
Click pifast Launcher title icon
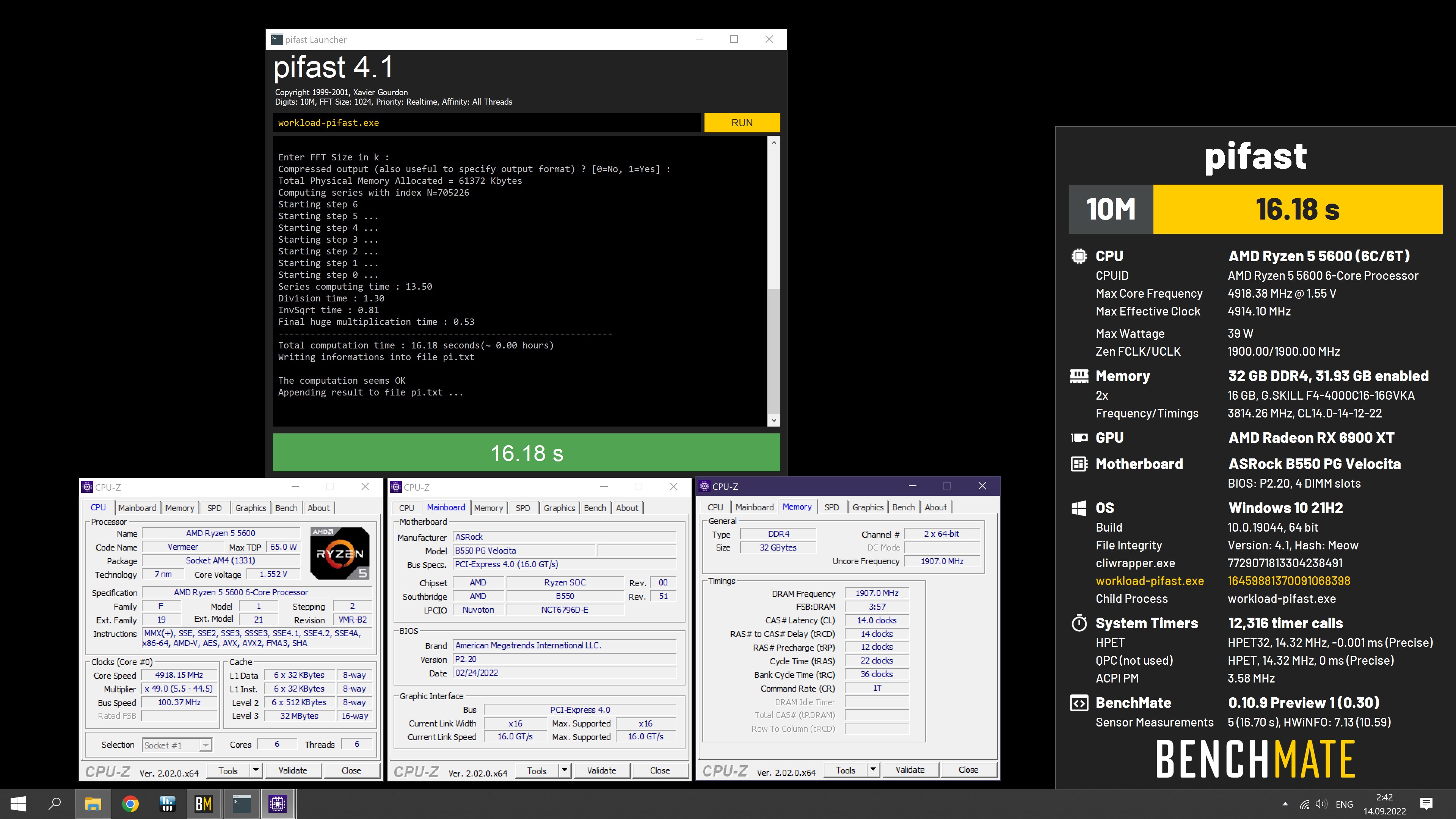[x=277, y=39]
